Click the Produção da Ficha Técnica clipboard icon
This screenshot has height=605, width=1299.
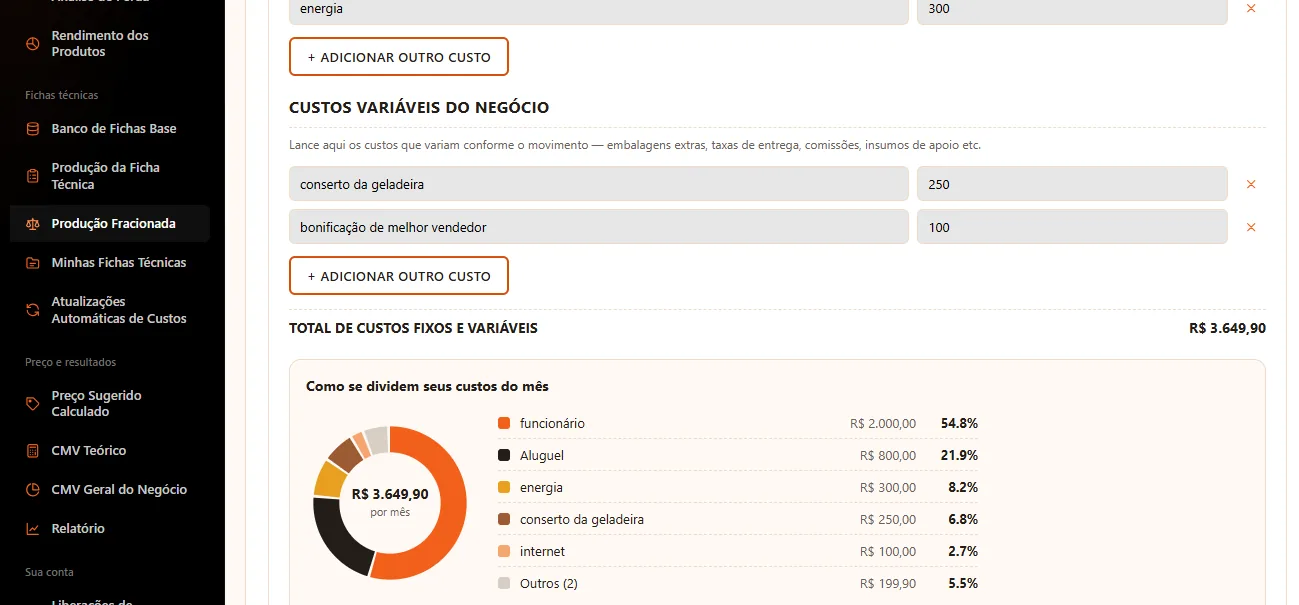(x=32, y=176)
